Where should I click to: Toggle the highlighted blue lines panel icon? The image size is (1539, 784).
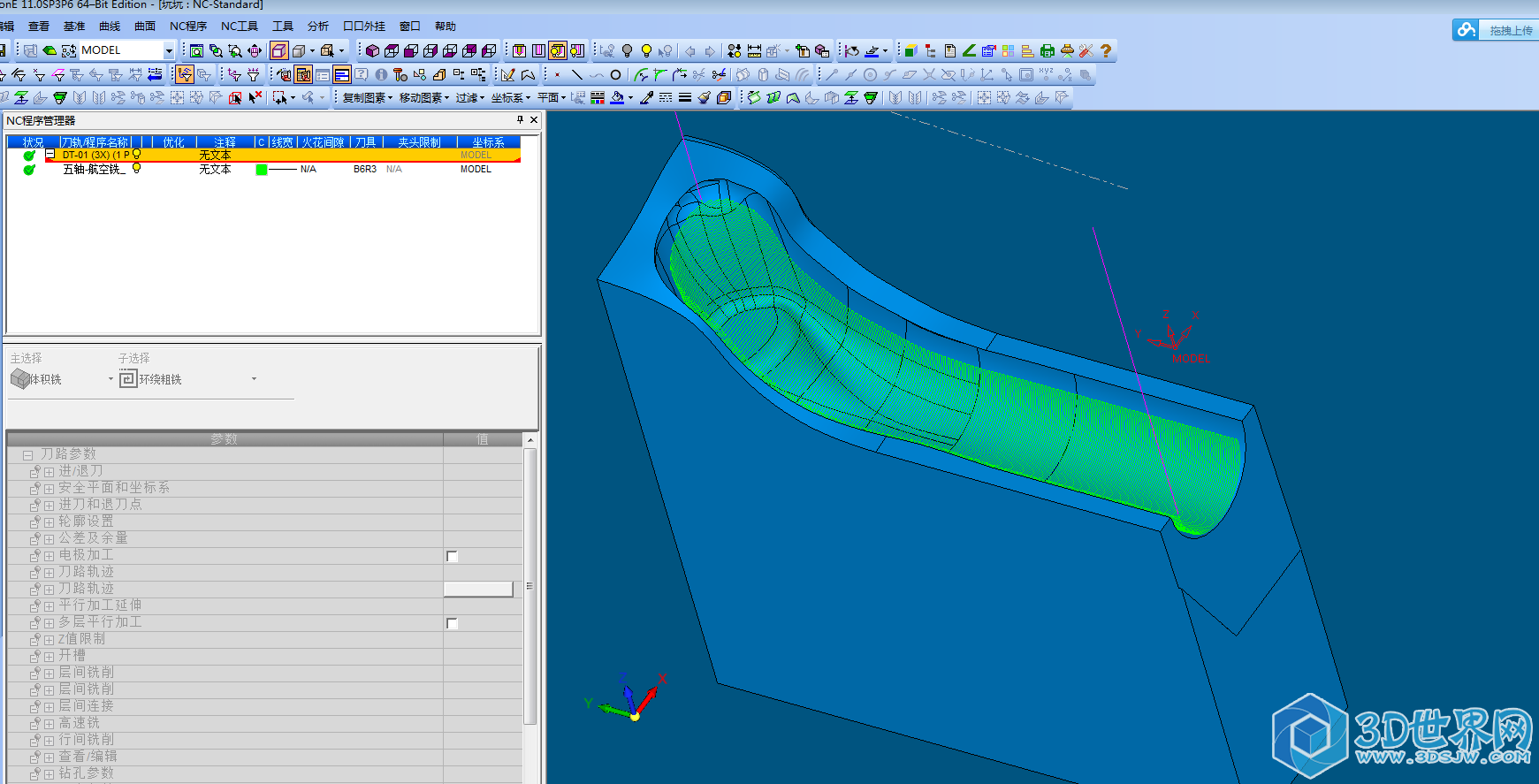tap(341, 74)
